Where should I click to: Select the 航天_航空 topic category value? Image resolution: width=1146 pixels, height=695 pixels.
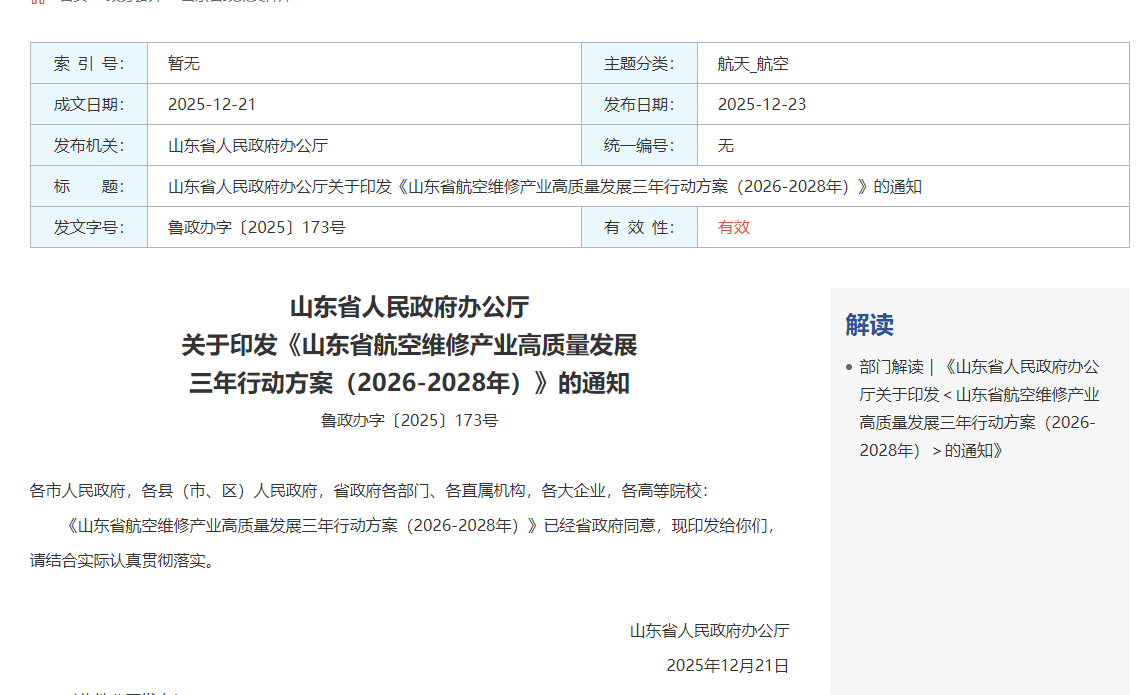pyautogui.click(x=753, y=64)
